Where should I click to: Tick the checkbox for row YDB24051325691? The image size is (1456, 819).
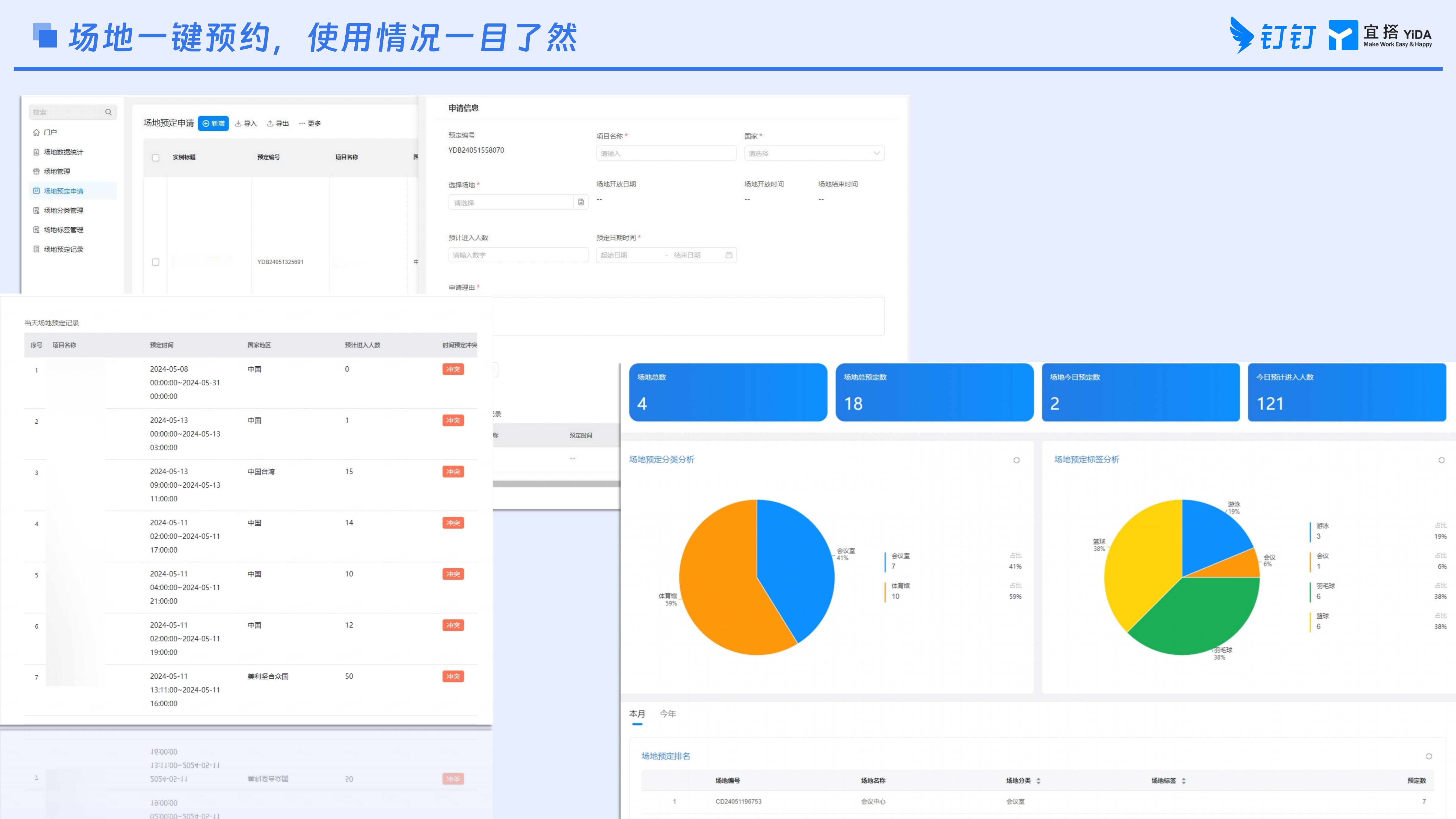coord(155,262)
